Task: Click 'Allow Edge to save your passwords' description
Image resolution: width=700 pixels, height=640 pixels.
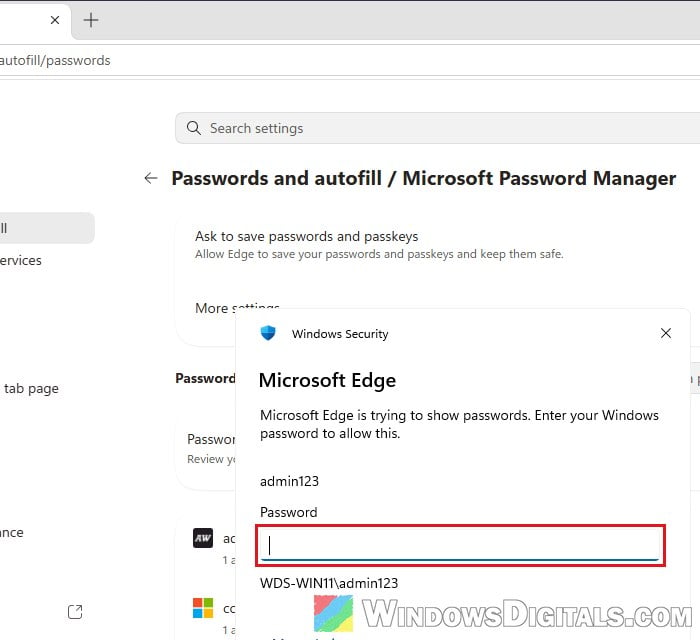Action: click(379, 254)
